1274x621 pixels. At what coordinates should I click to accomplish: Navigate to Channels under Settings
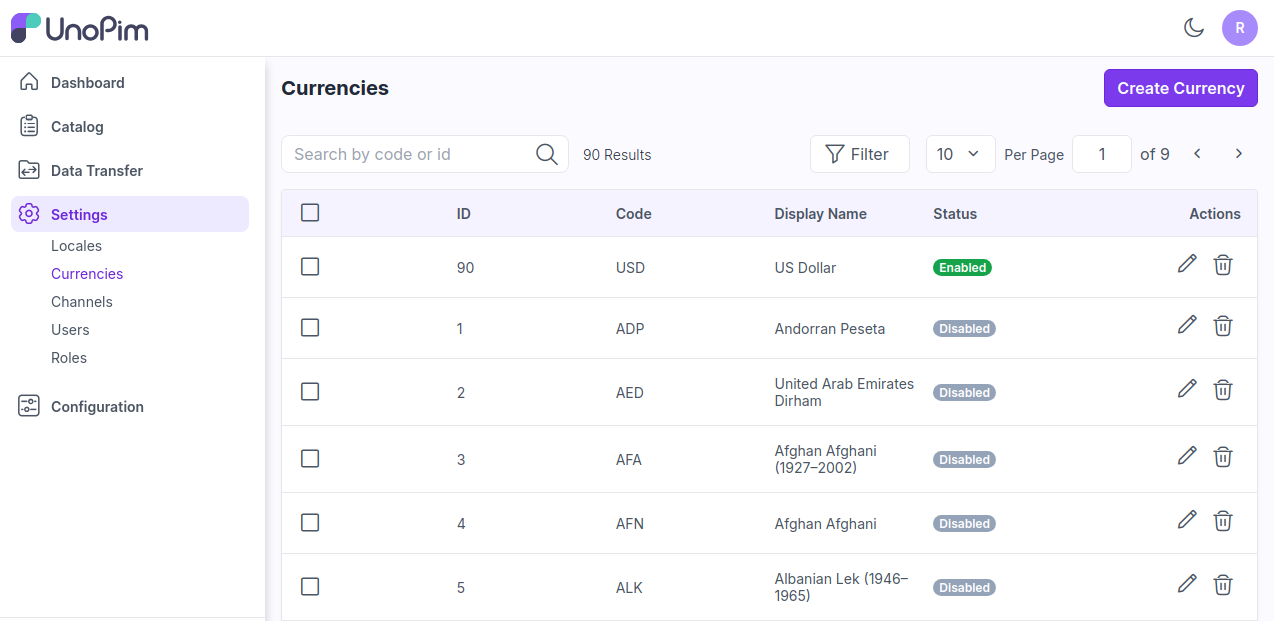[82, 302]
